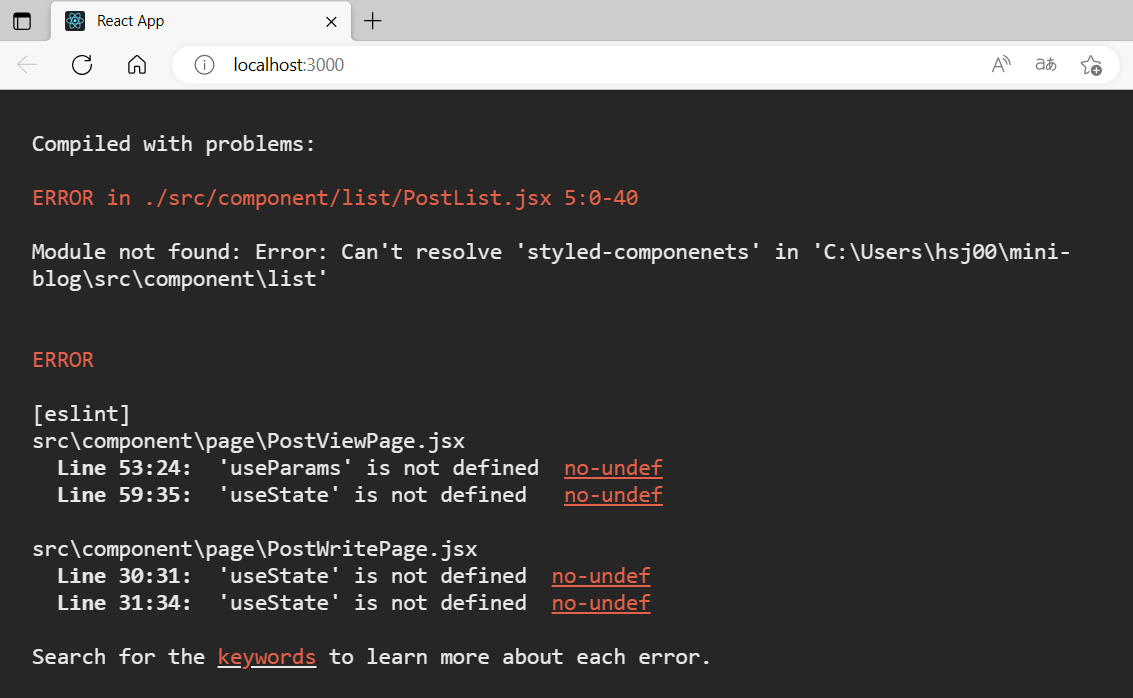Start Read aloud from address bar
The image size is (1133, 698).
pos(1001,65)
